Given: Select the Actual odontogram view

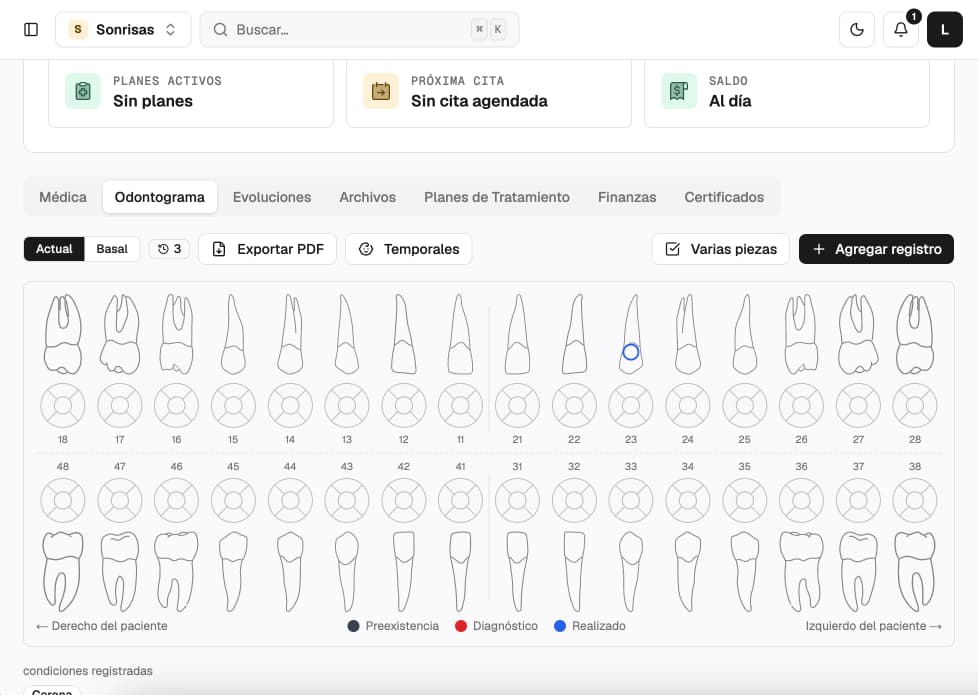Looking at the screenshot, I should tap(54, 249).
